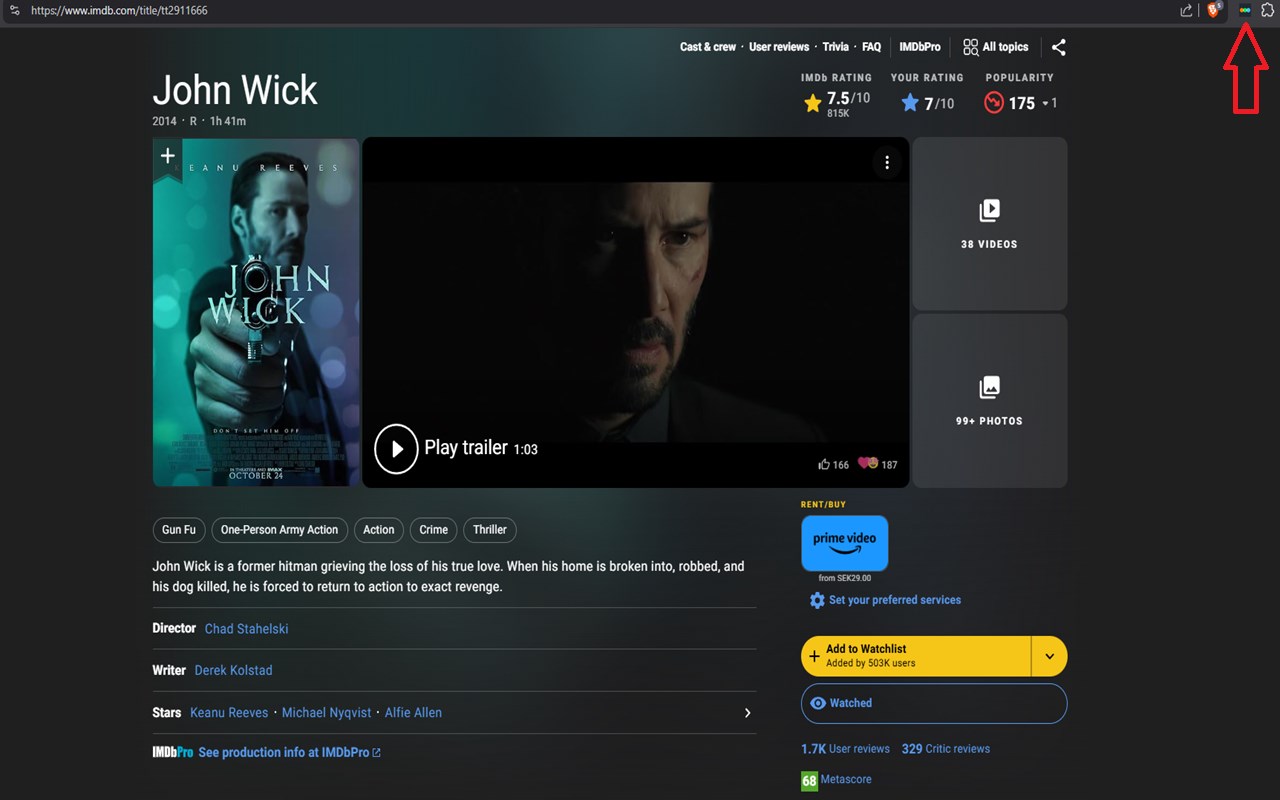Click the Add to Watchlist button

click(x=916, y=656)
